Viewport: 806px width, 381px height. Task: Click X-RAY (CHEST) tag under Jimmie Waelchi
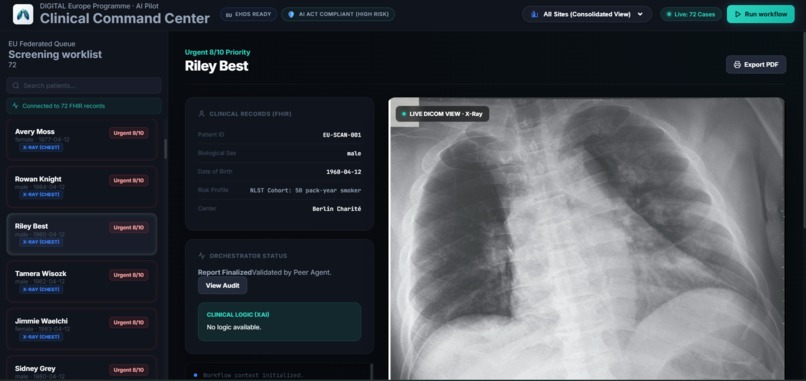pyautogui.click(x=41, y=337)
